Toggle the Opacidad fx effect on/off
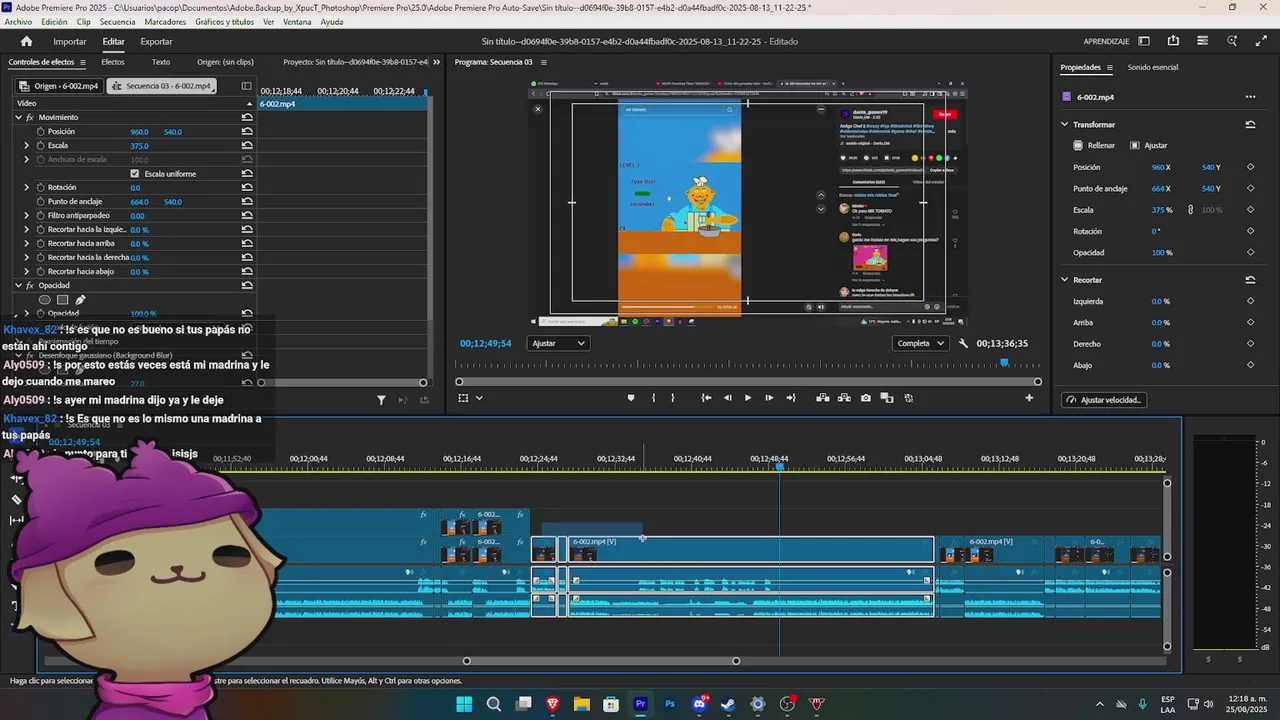Screen dimensions: 1280x720 (30, 285)
